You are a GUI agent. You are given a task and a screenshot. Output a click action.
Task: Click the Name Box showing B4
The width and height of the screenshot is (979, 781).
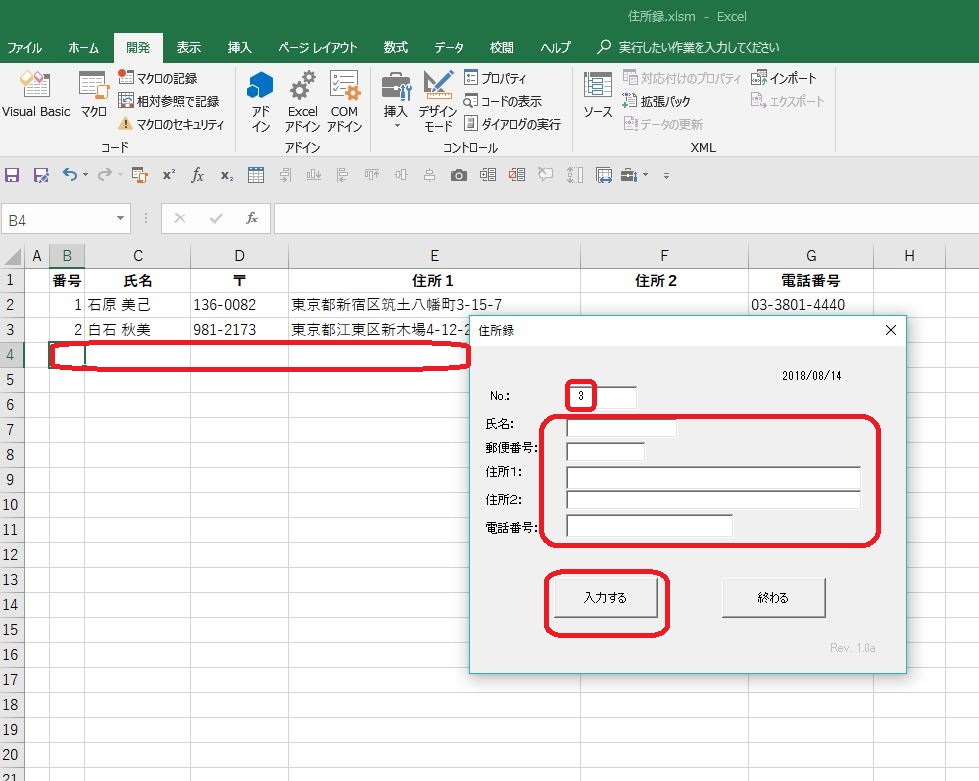(58, 219)
